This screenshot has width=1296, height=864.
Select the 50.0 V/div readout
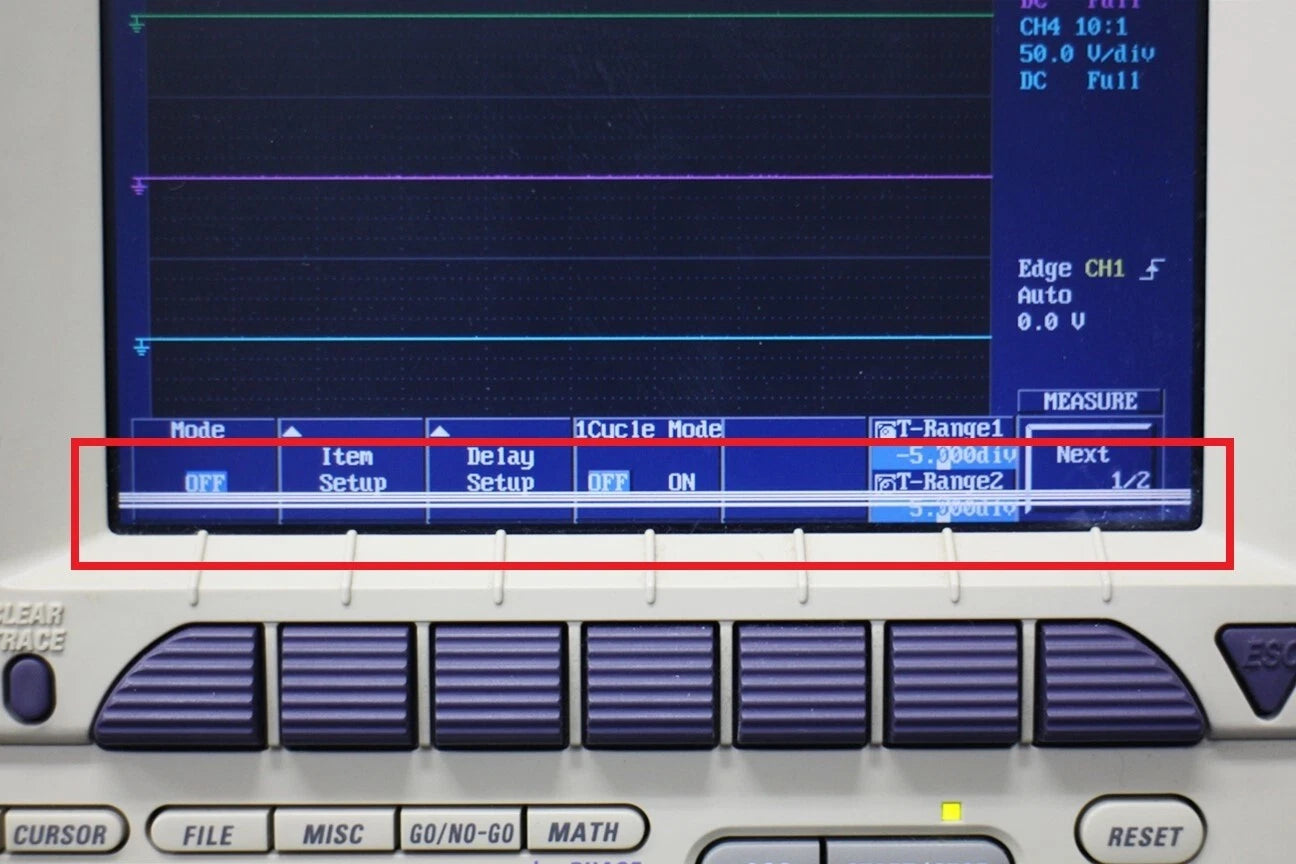(1087, 54)
